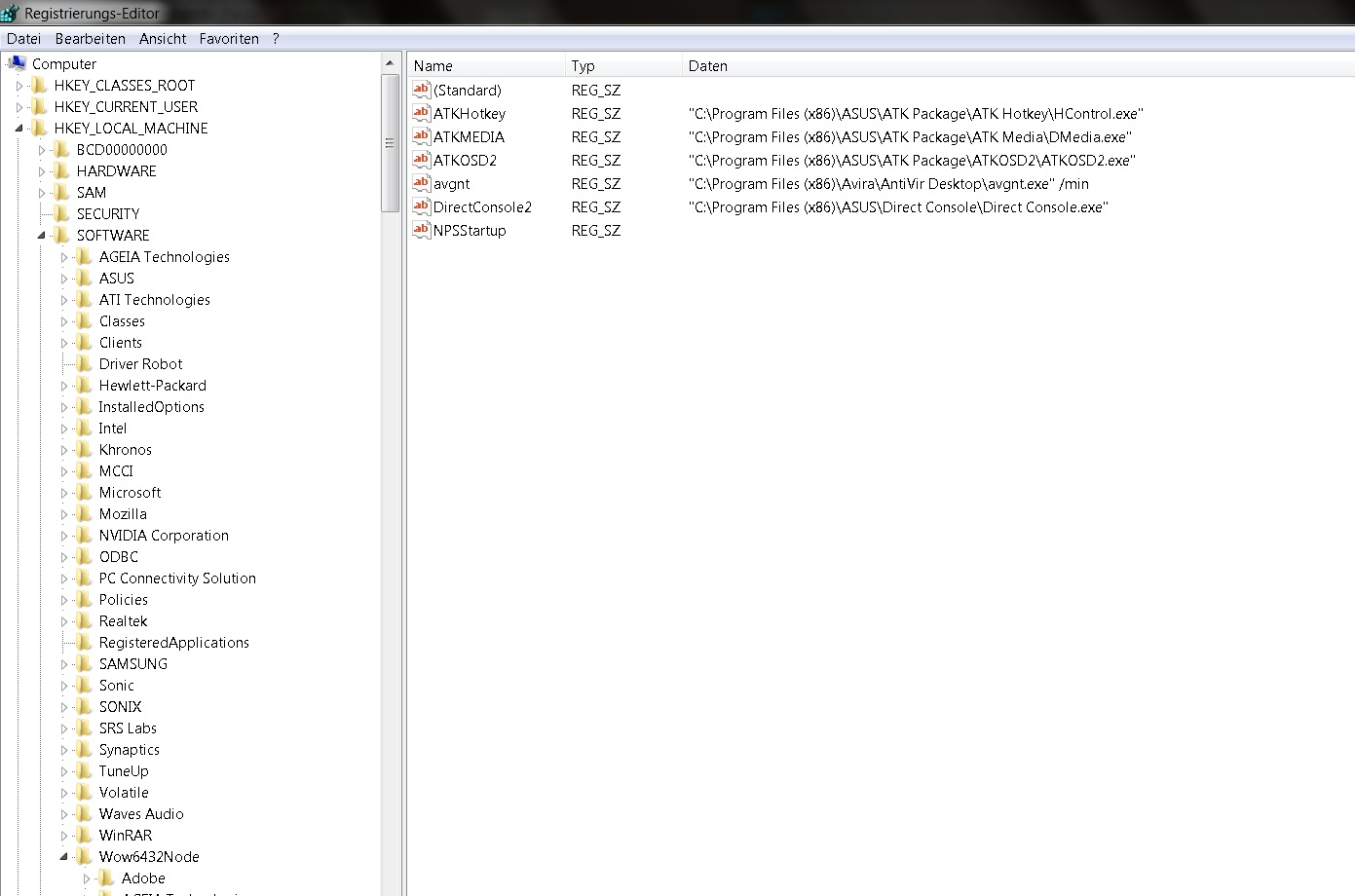Click the ATKOSD2 string value icon
1355x896 pixels.
421,160
